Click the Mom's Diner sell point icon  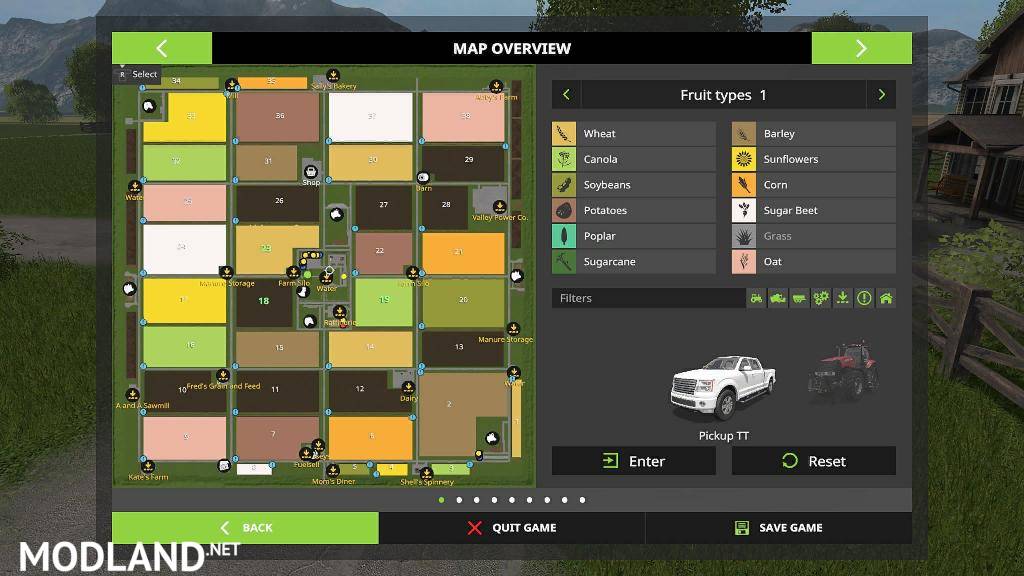point(332,470)
